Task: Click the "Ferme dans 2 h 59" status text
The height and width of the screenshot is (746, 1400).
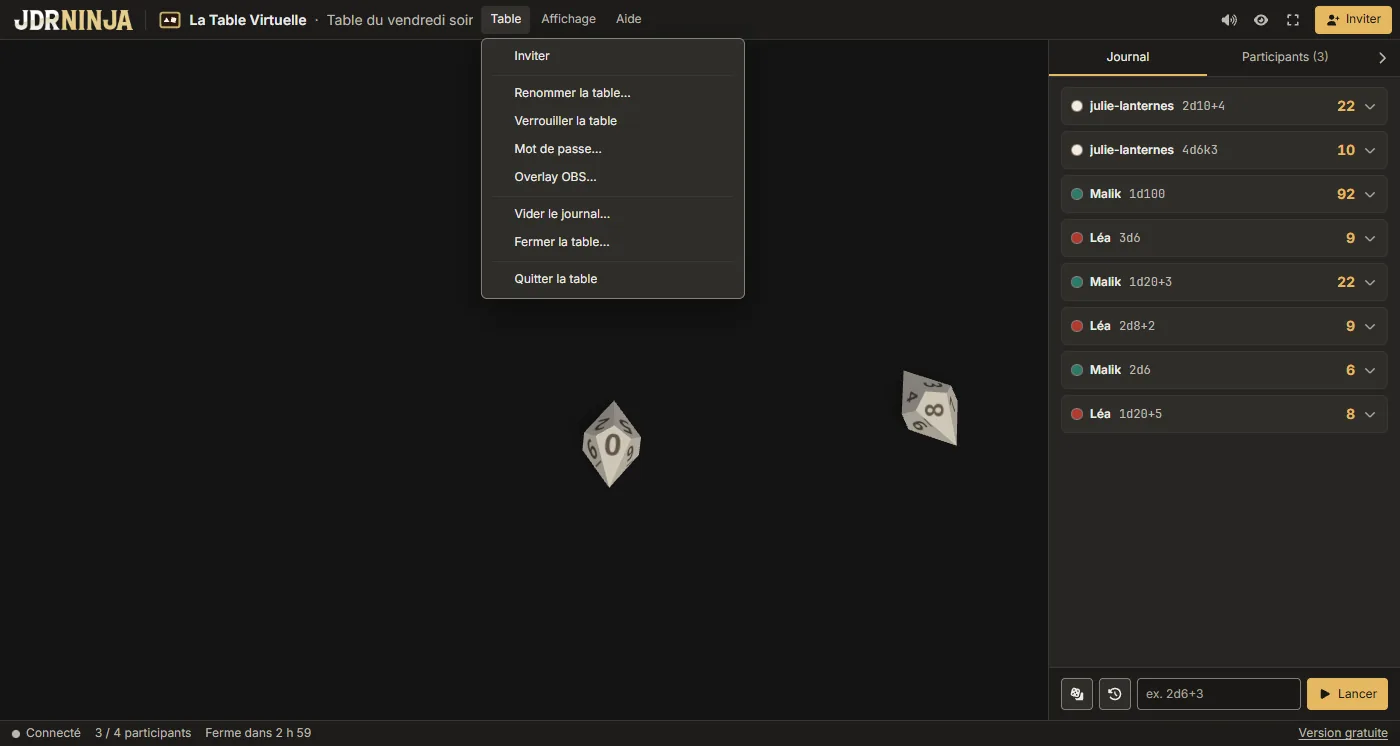Action: (258, 733)
